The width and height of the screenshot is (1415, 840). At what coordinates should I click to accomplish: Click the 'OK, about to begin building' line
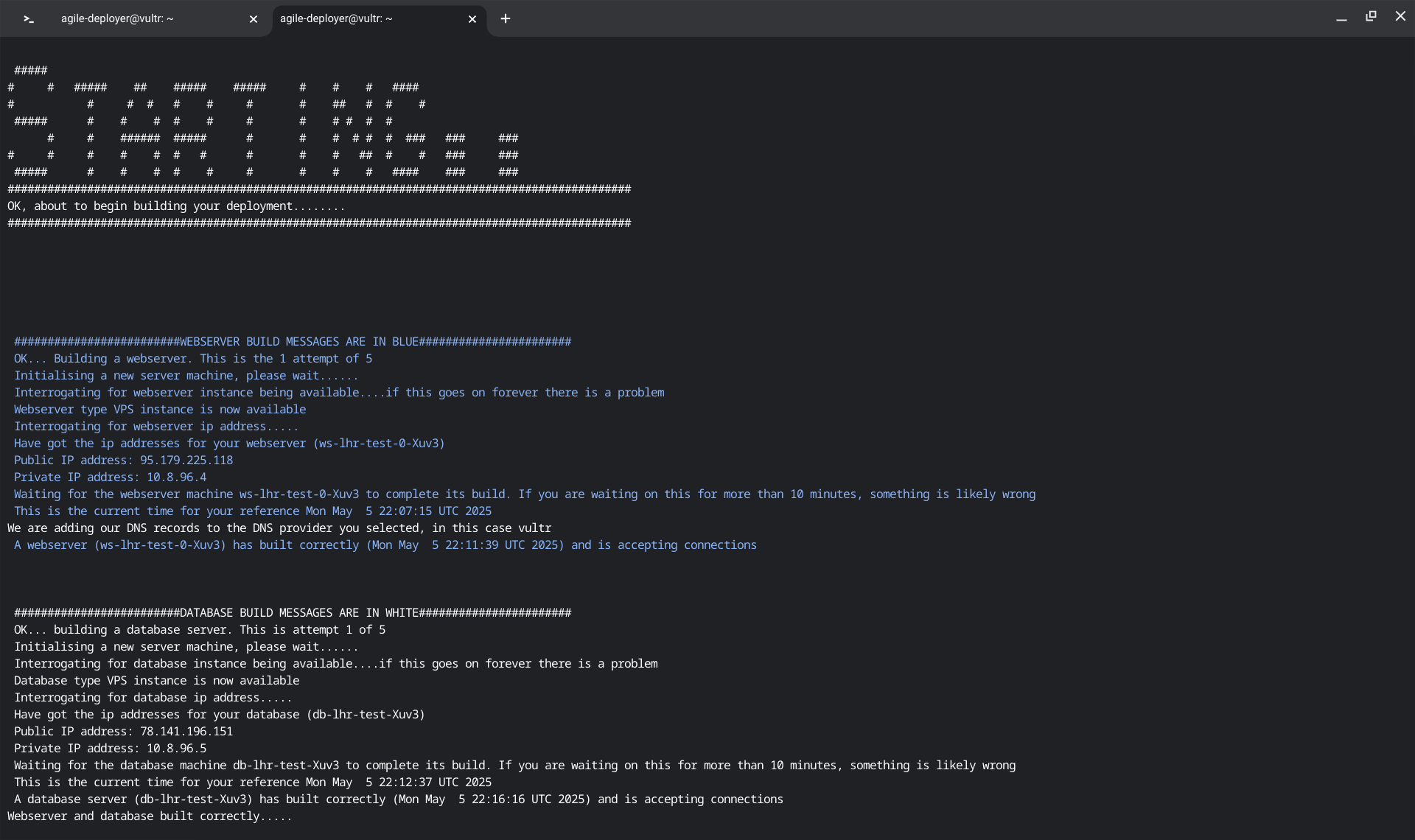[176, 206]
